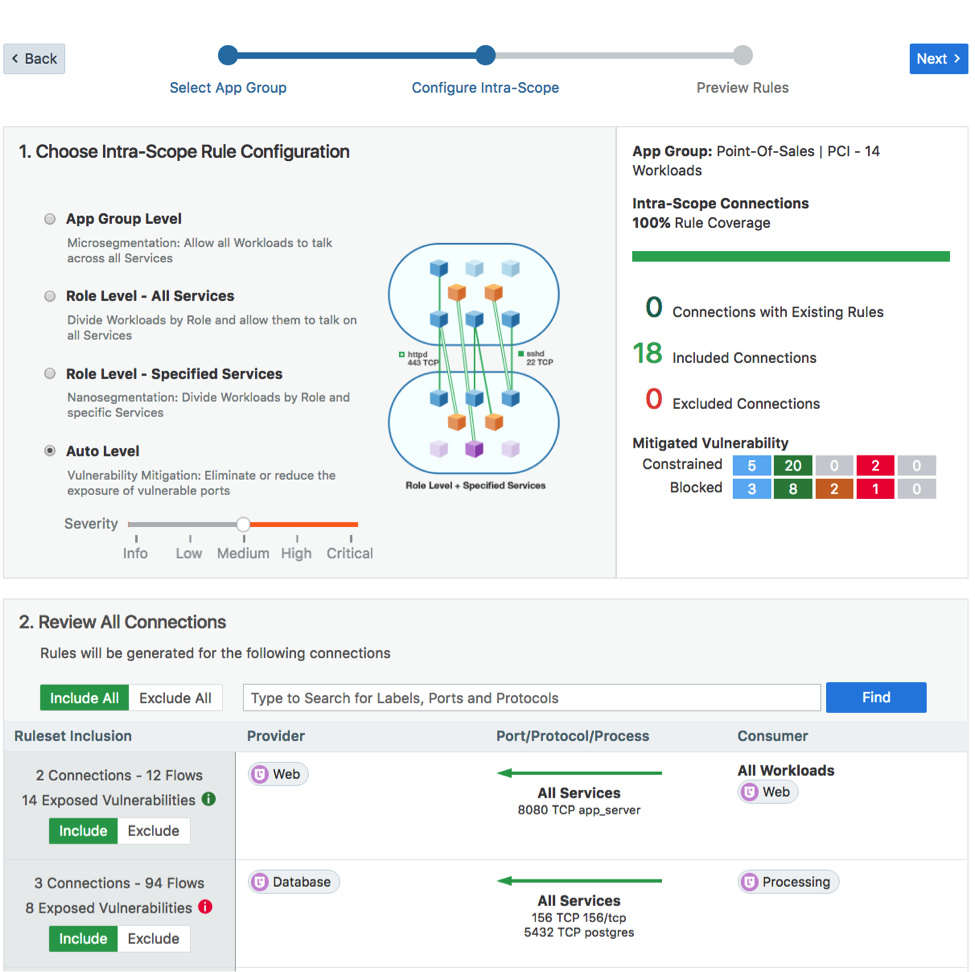The width and height of the screenshot is (975, 972).
Task: Click the red vulnerability warning icon
Action: click(x=205, y=907)
